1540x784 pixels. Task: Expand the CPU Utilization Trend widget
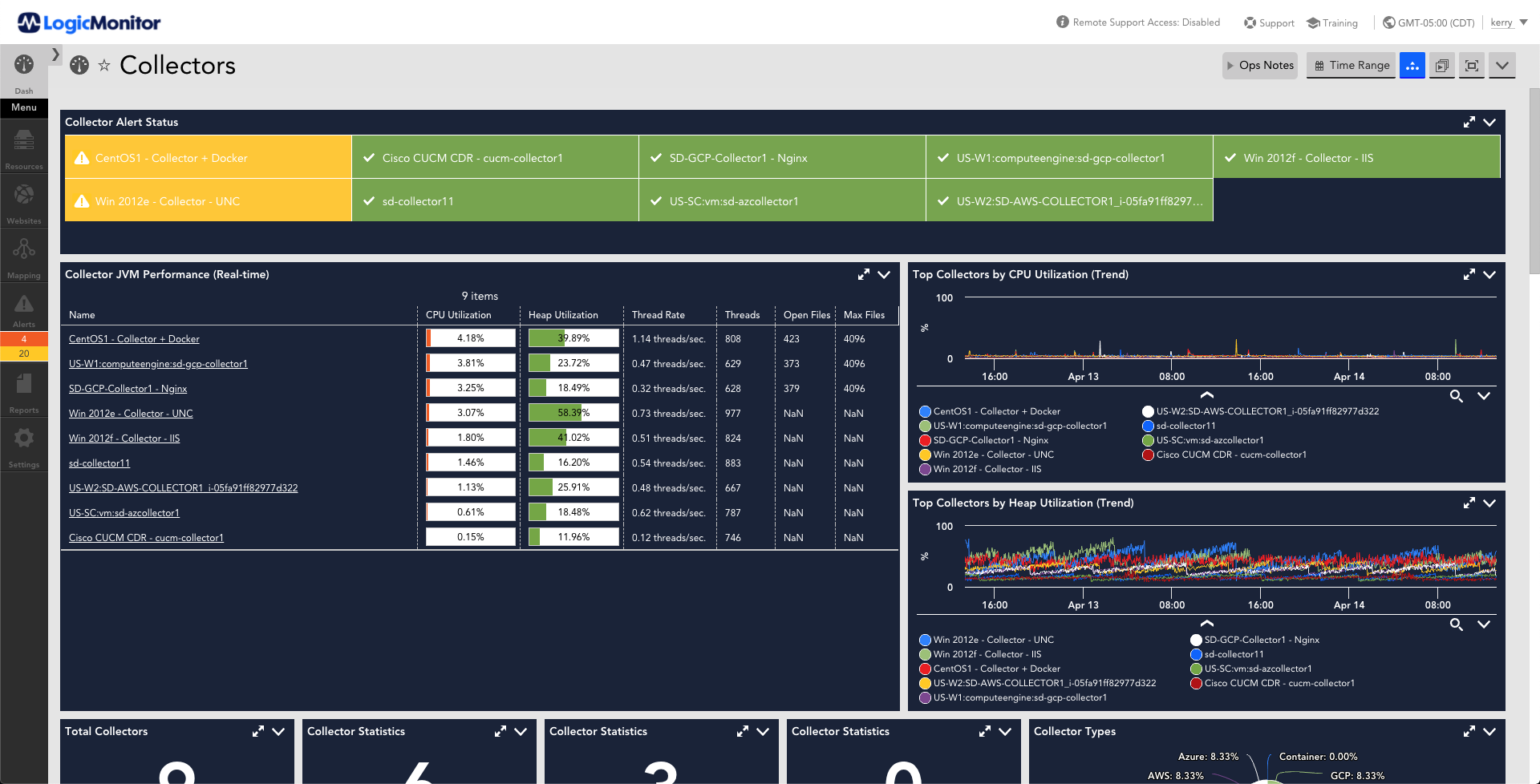[1469, 274]
